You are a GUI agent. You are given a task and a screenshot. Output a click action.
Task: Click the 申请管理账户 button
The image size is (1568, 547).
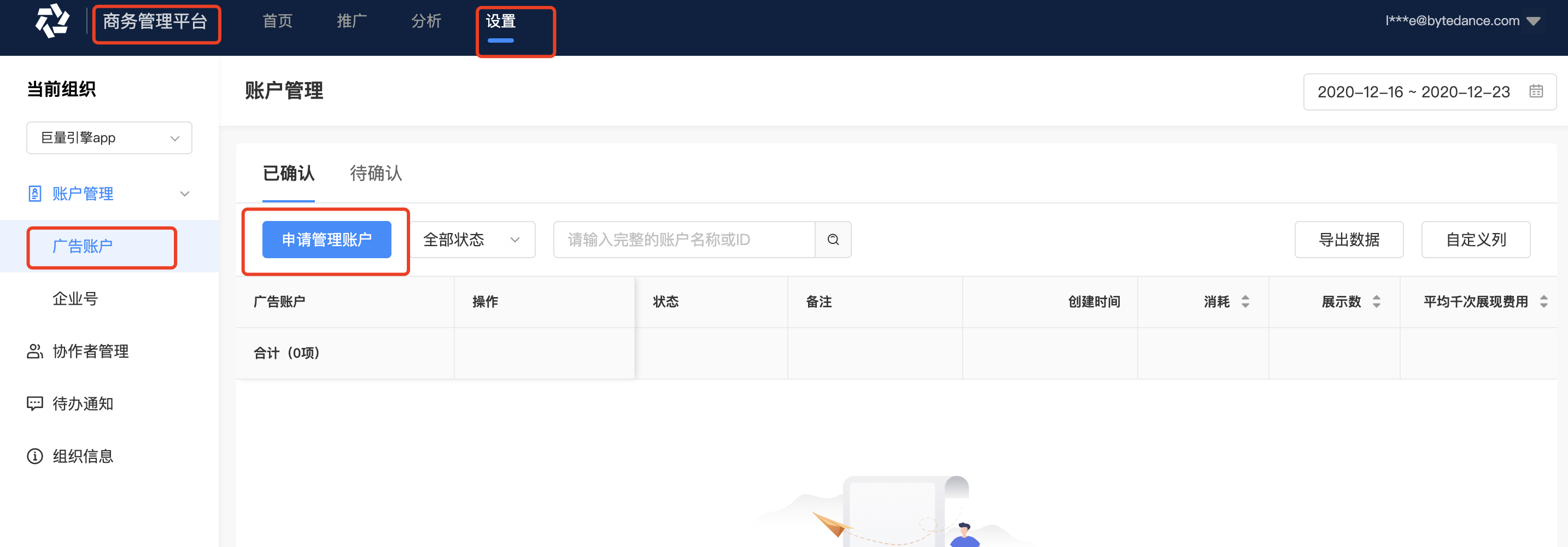click(327, 240)
